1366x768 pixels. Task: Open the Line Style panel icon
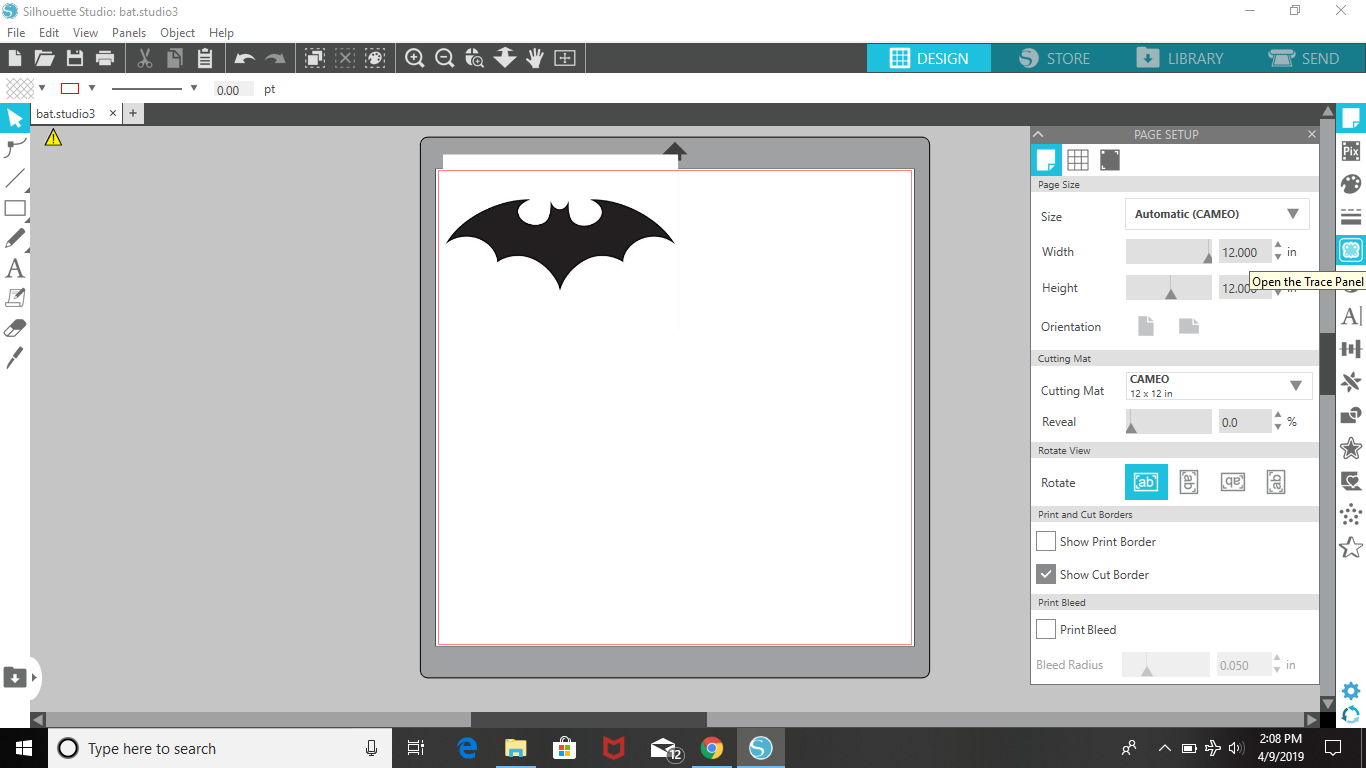1351,217
